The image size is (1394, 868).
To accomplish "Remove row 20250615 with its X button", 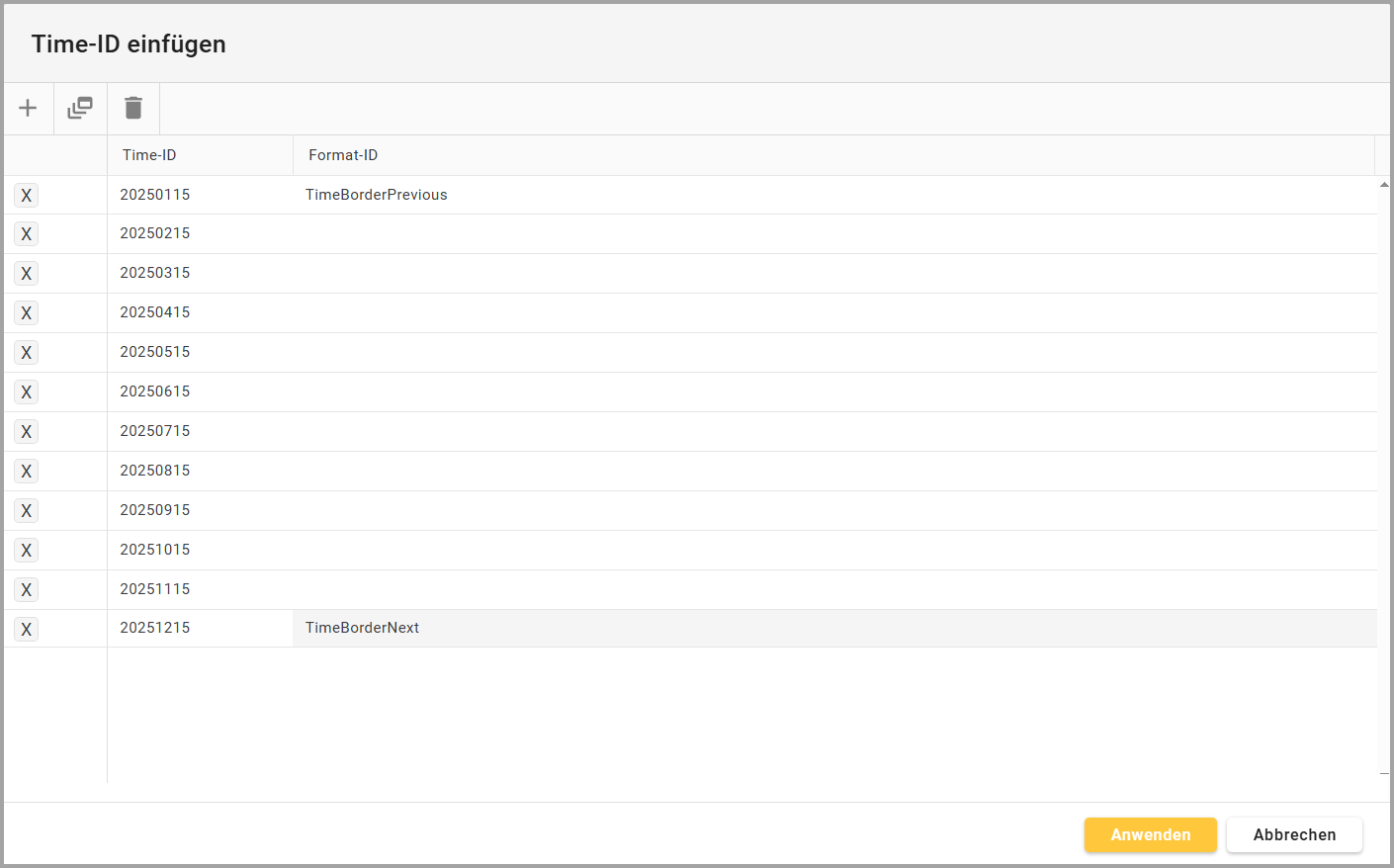I will coord(27,392).
